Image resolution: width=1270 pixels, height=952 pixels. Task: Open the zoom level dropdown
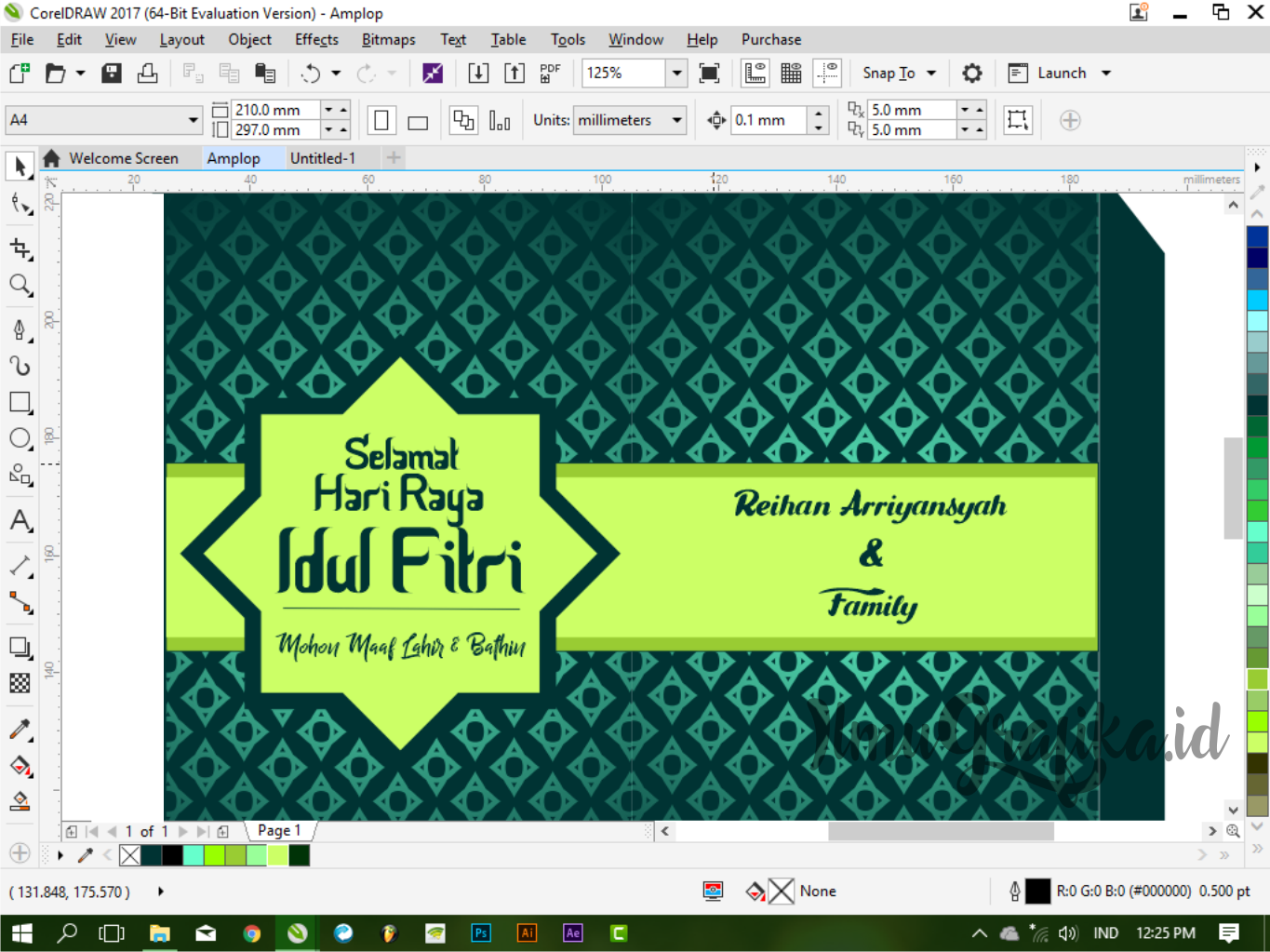click(677, 73)
